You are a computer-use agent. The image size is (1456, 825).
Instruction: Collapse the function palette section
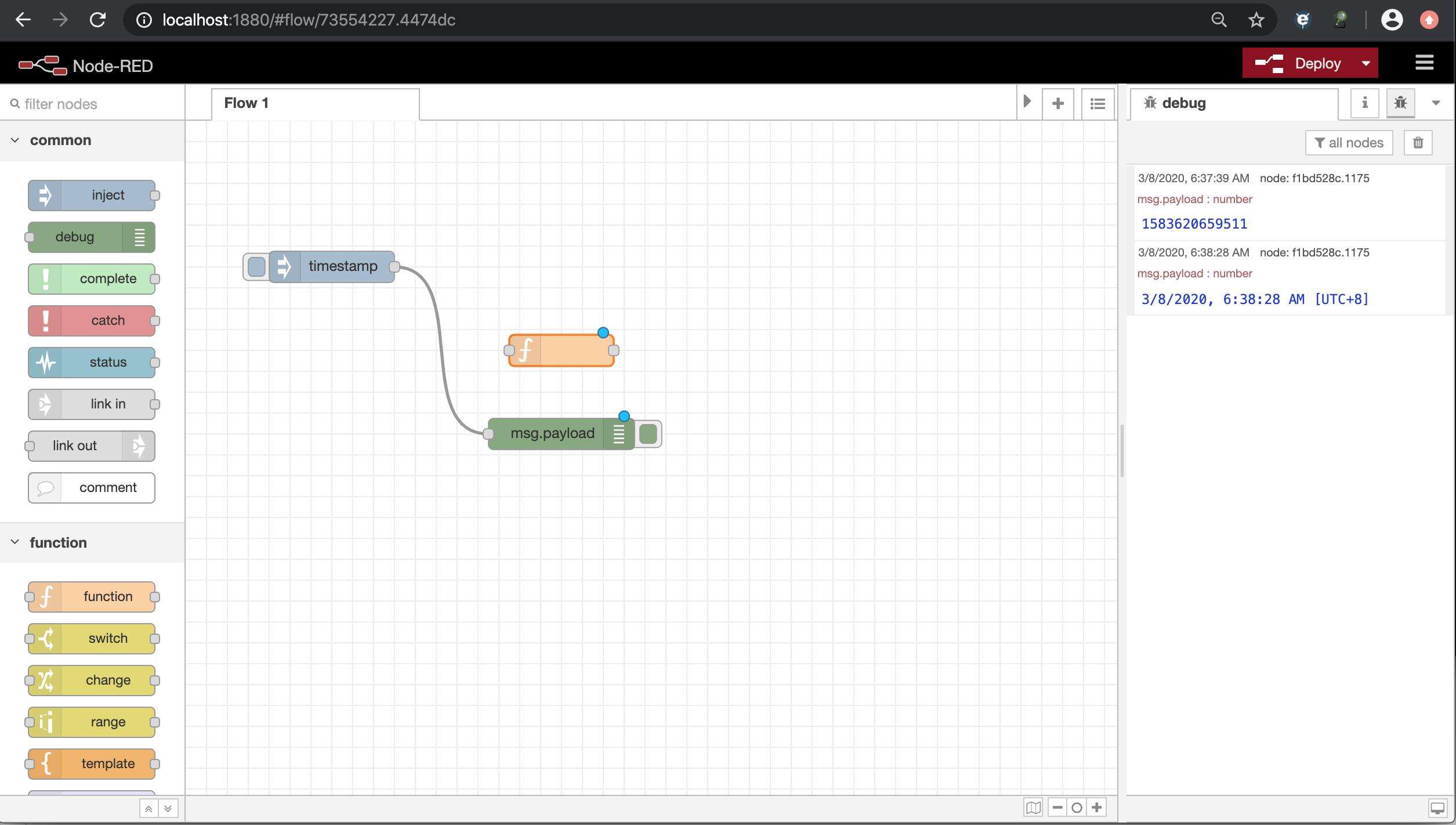click(x=15, y=542)
